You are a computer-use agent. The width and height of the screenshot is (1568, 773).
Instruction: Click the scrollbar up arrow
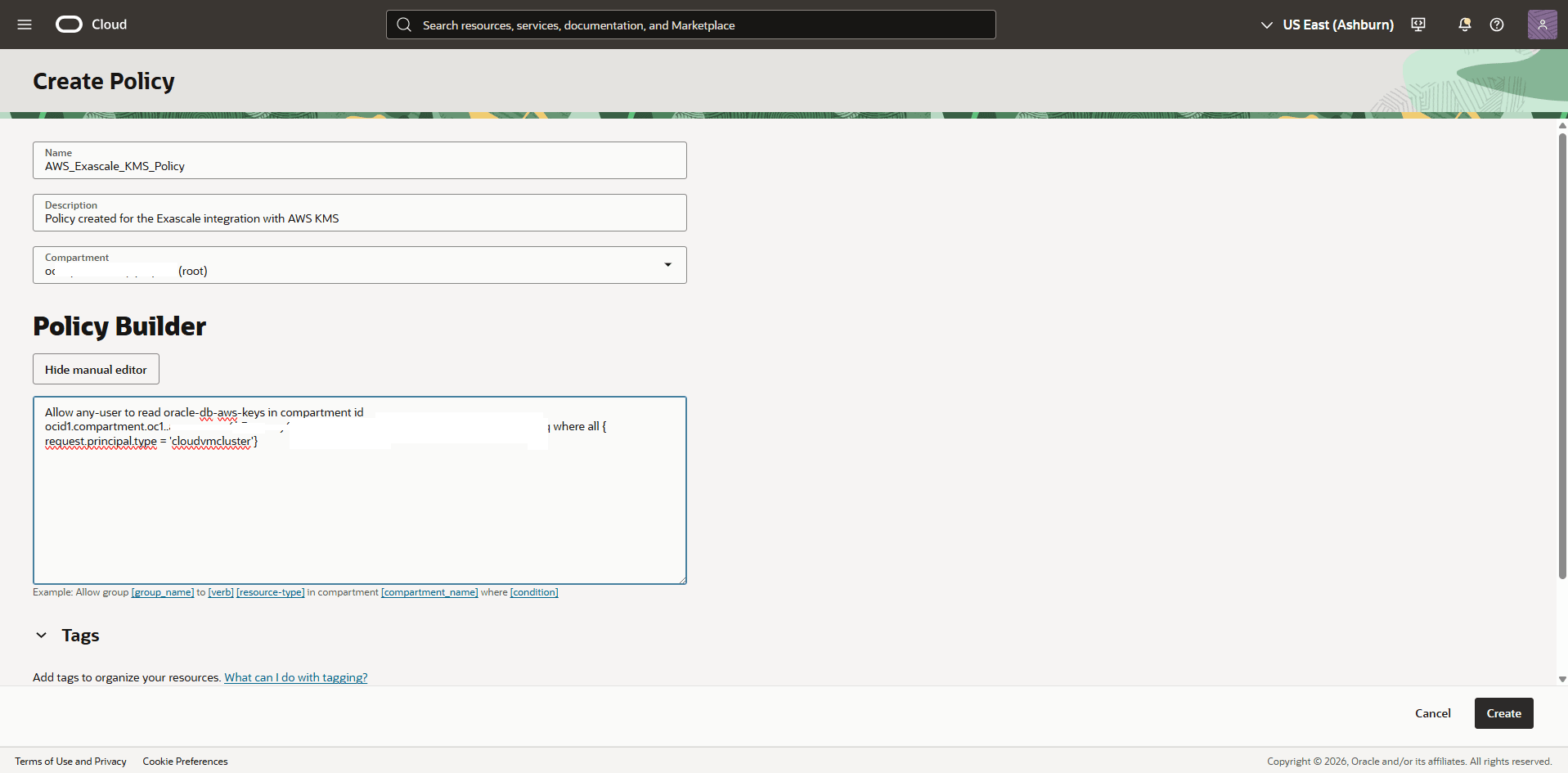[x=1562, y=126]
